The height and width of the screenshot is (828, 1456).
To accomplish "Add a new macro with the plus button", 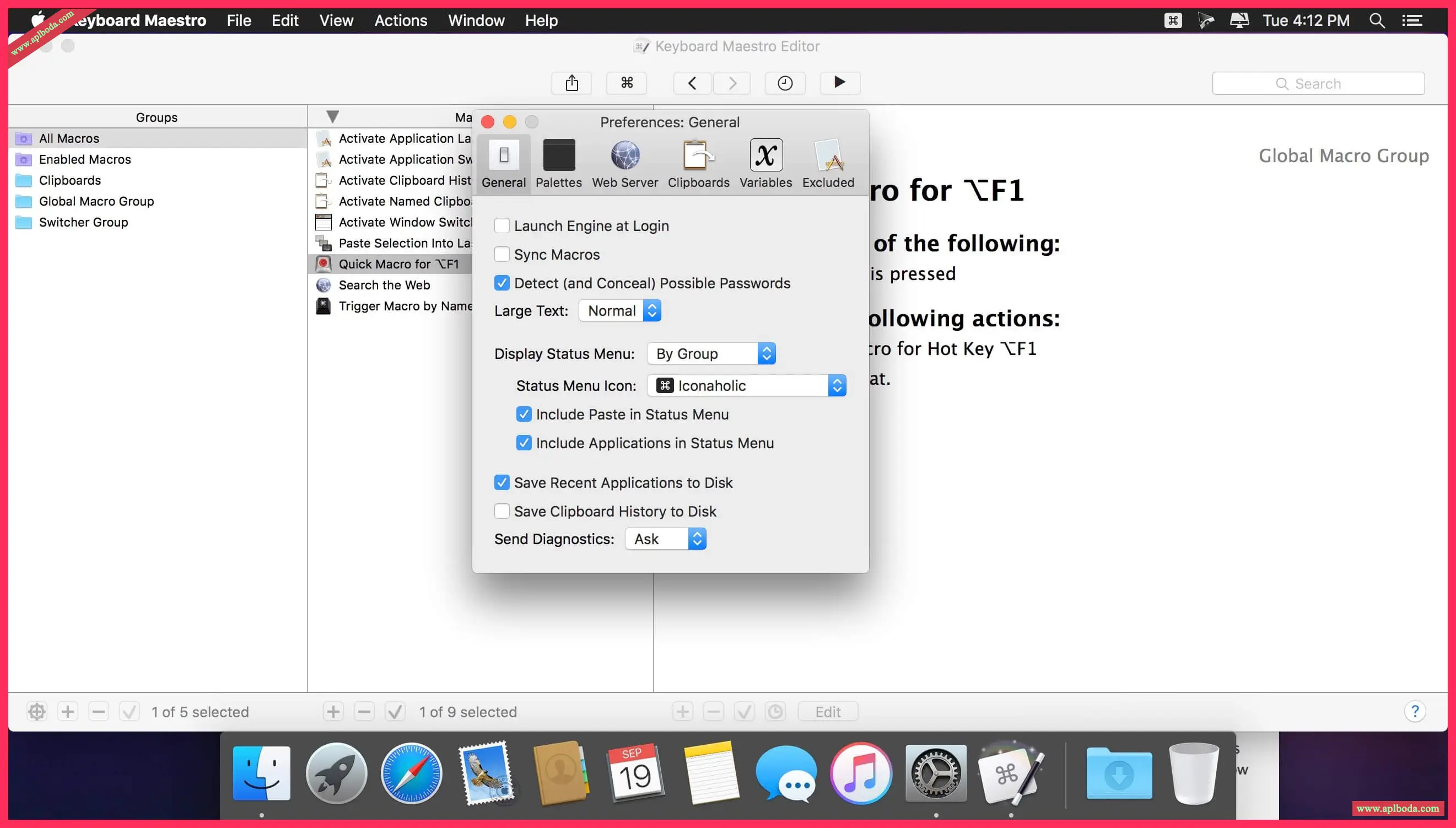I will 333,712.
